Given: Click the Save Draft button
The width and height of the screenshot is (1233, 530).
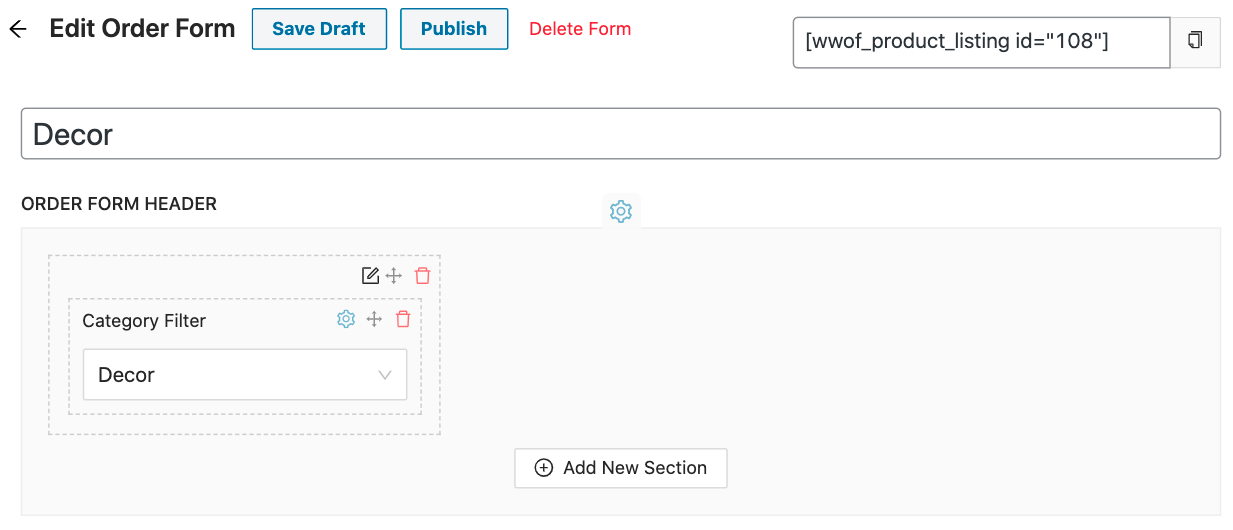Looking at the screenshot, I should 319,29.
